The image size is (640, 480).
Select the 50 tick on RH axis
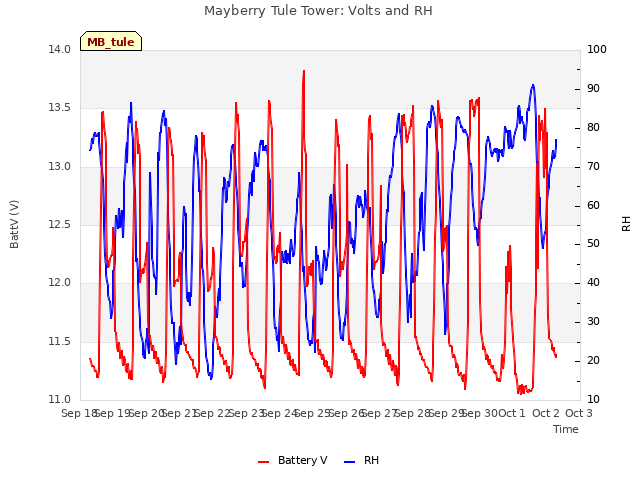(593, 244)
